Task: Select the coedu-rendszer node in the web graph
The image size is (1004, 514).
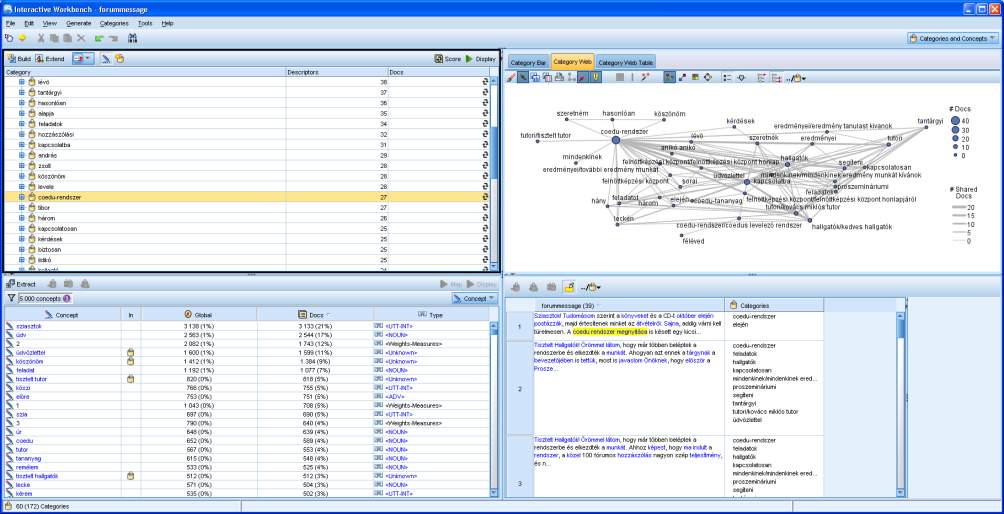Action: pos(615,139)
